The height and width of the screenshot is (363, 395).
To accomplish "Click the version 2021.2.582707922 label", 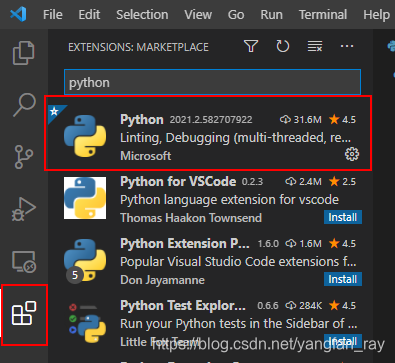I will click(211, 120).
